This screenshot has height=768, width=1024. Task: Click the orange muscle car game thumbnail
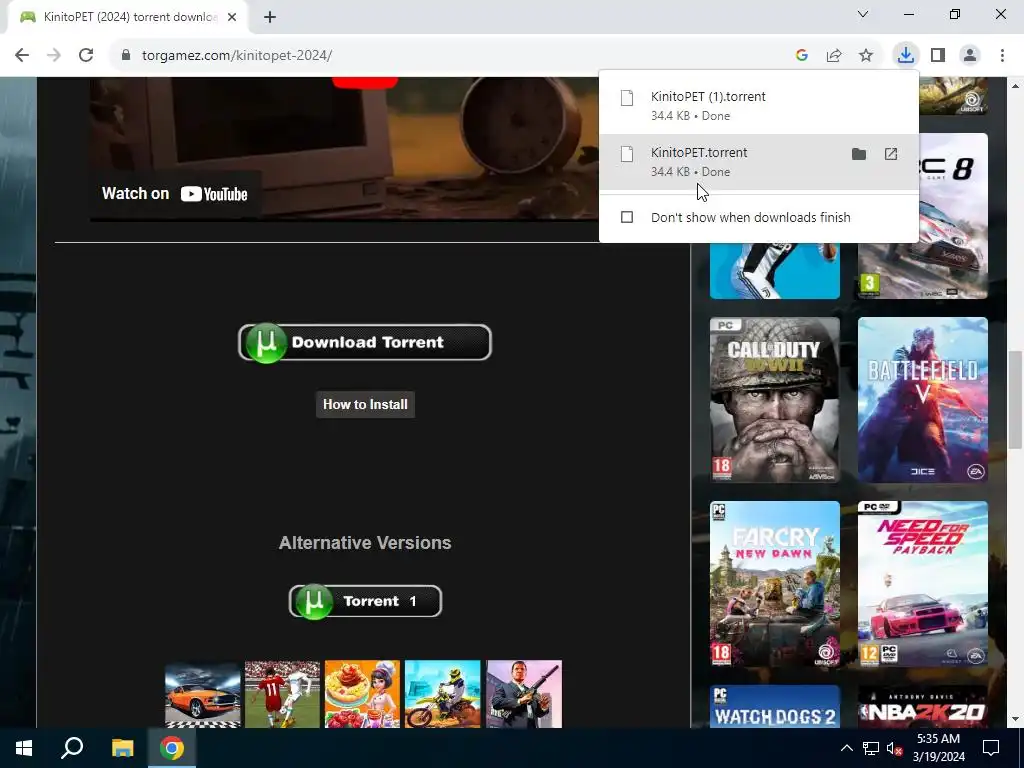[x=202, y=694]
